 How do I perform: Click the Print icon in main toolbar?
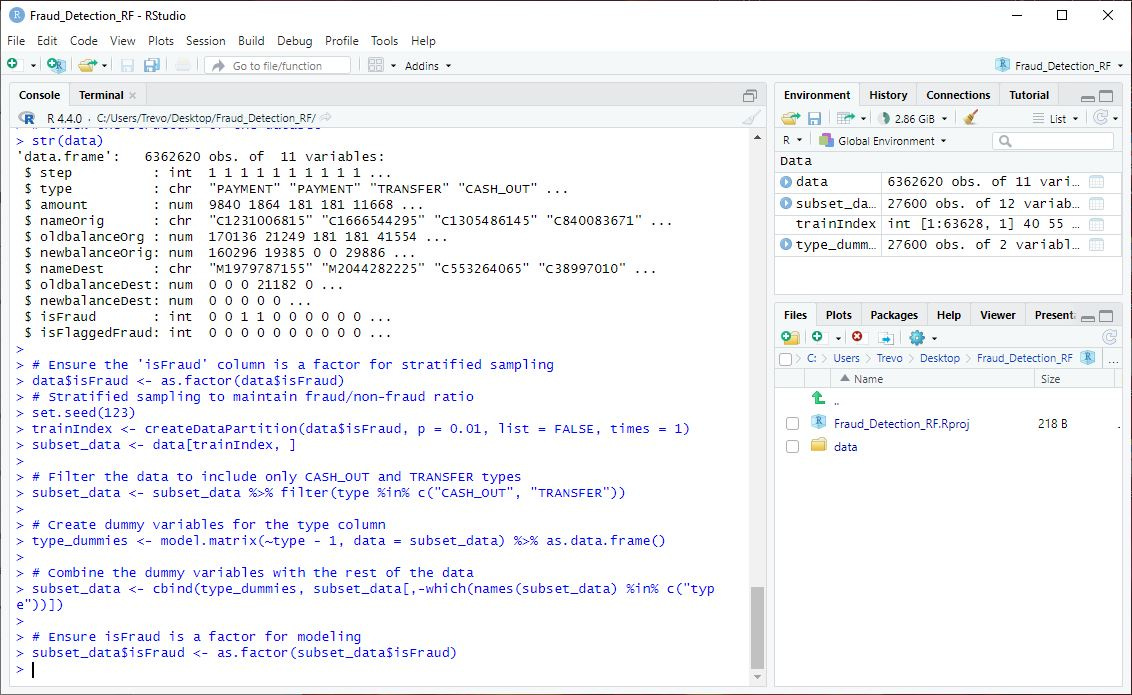coord(183,66)
